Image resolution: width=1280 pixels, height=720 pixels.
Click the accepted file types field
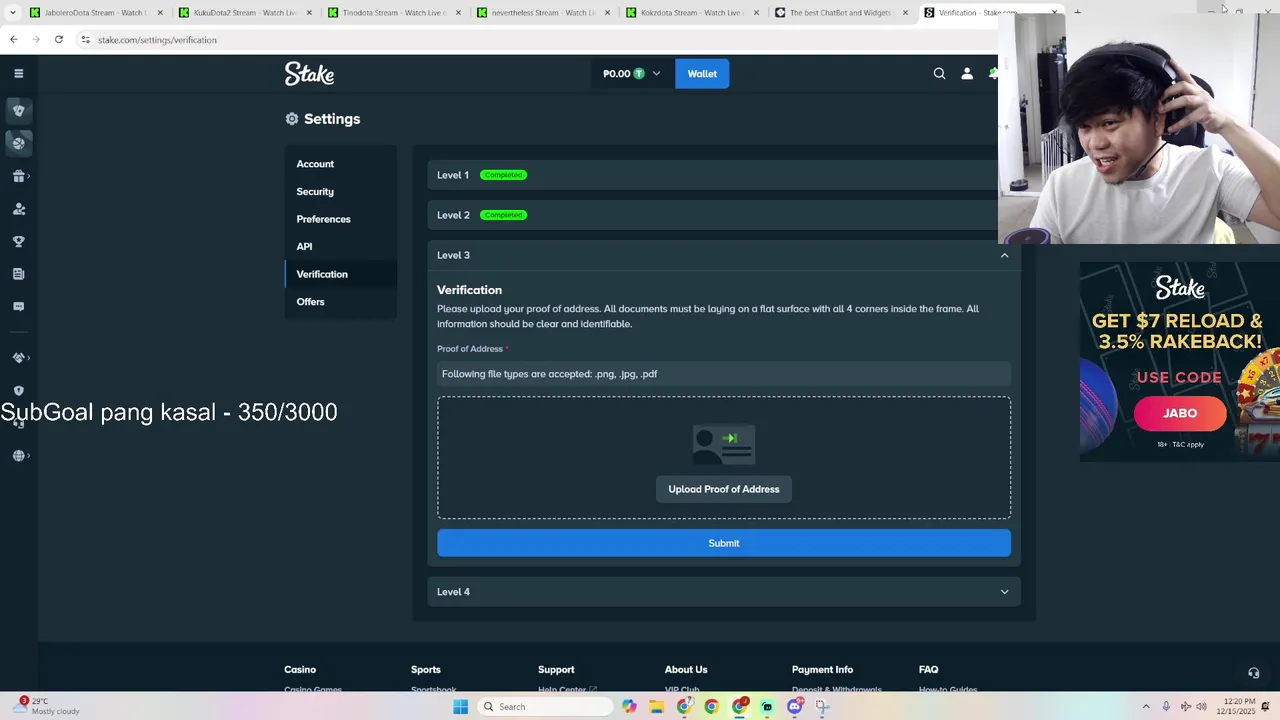pos(724,374)
